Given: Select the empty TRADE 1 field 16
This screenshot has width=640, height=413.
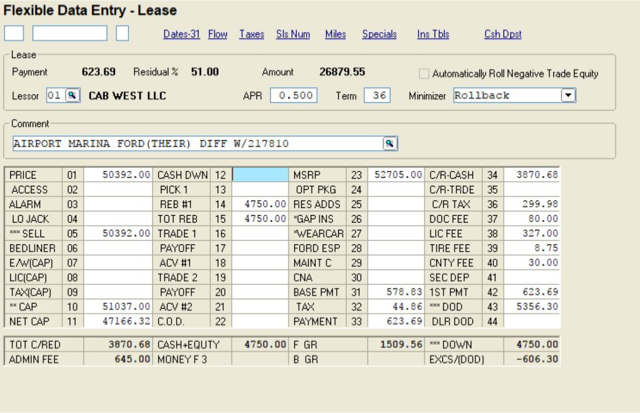Looking at the screenshot, I should [x=260, y=233].
